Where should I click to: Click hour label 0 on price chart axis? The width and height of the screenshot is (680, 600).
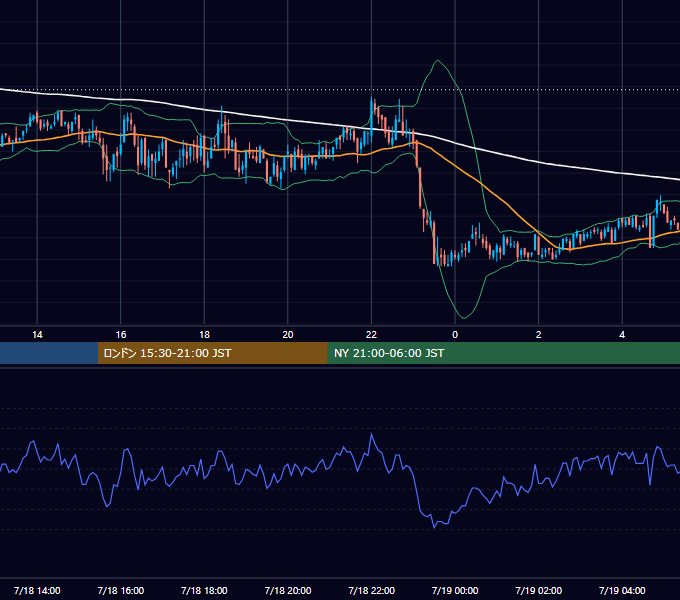click(x=455, y=335)
